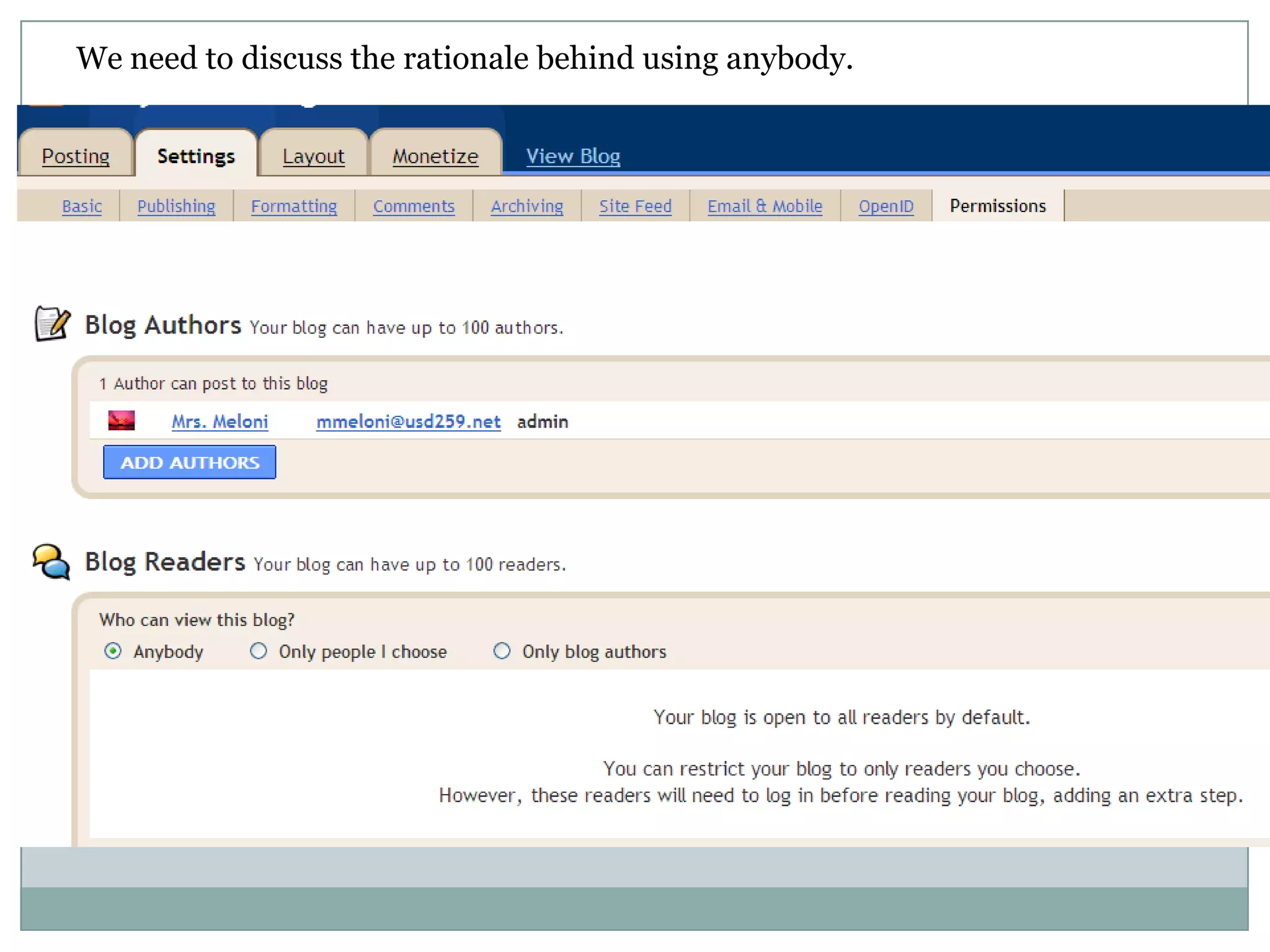Switch to the Layout tab

313,156
